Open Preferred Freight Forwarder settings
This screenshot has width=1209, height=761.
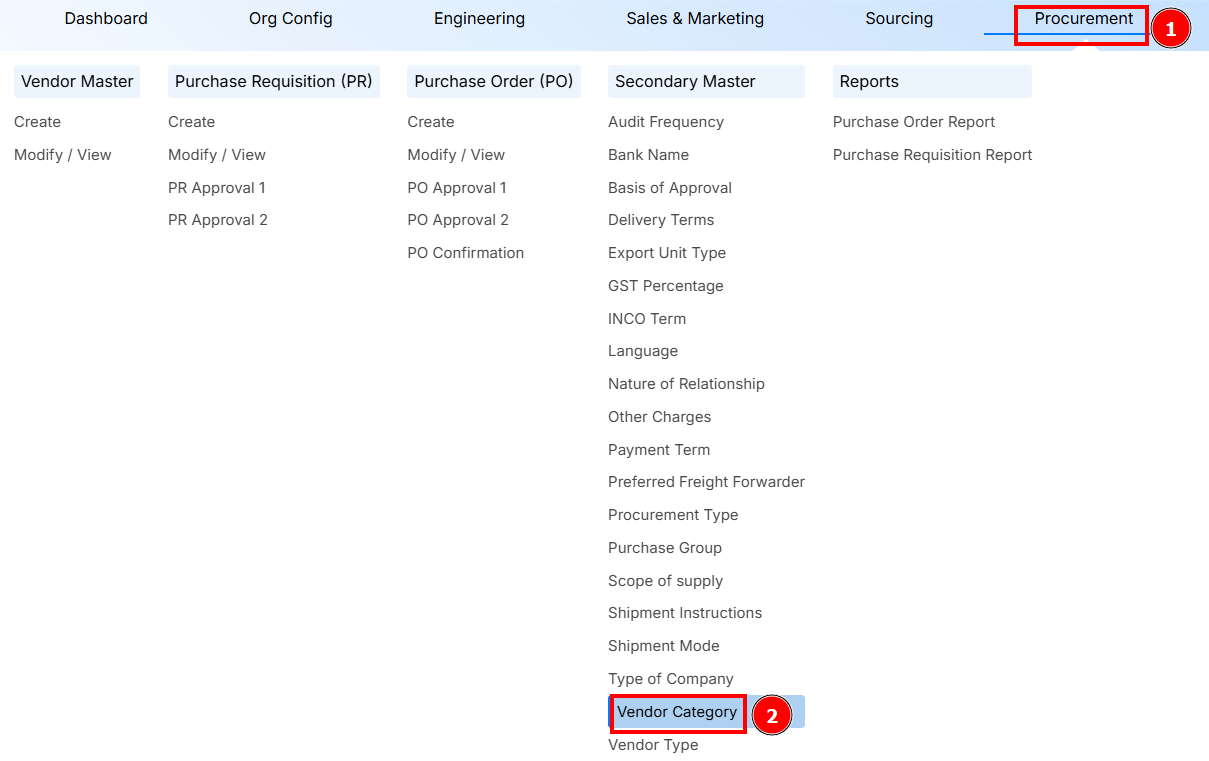click(706, 481)
